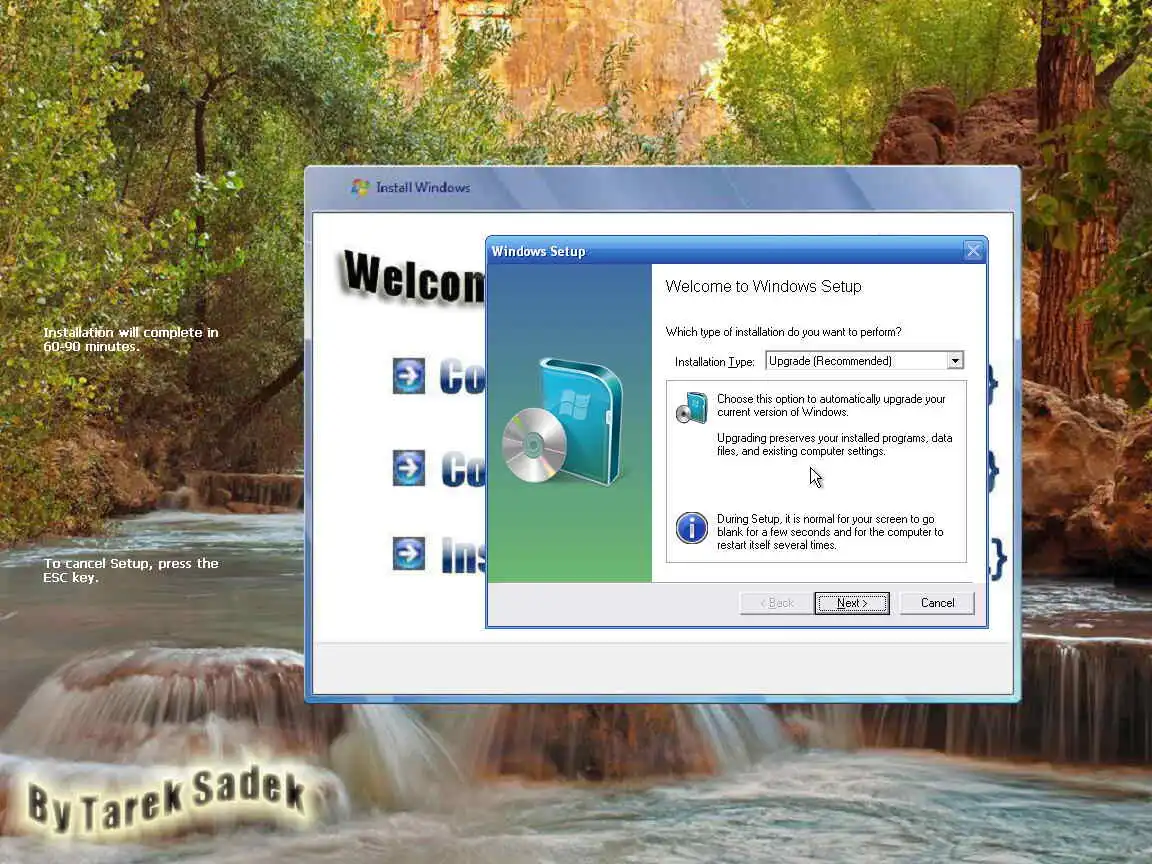Screen dimensions: 1152x864
Task: Open the Installation Type combo box
Action: pos(864,361)
